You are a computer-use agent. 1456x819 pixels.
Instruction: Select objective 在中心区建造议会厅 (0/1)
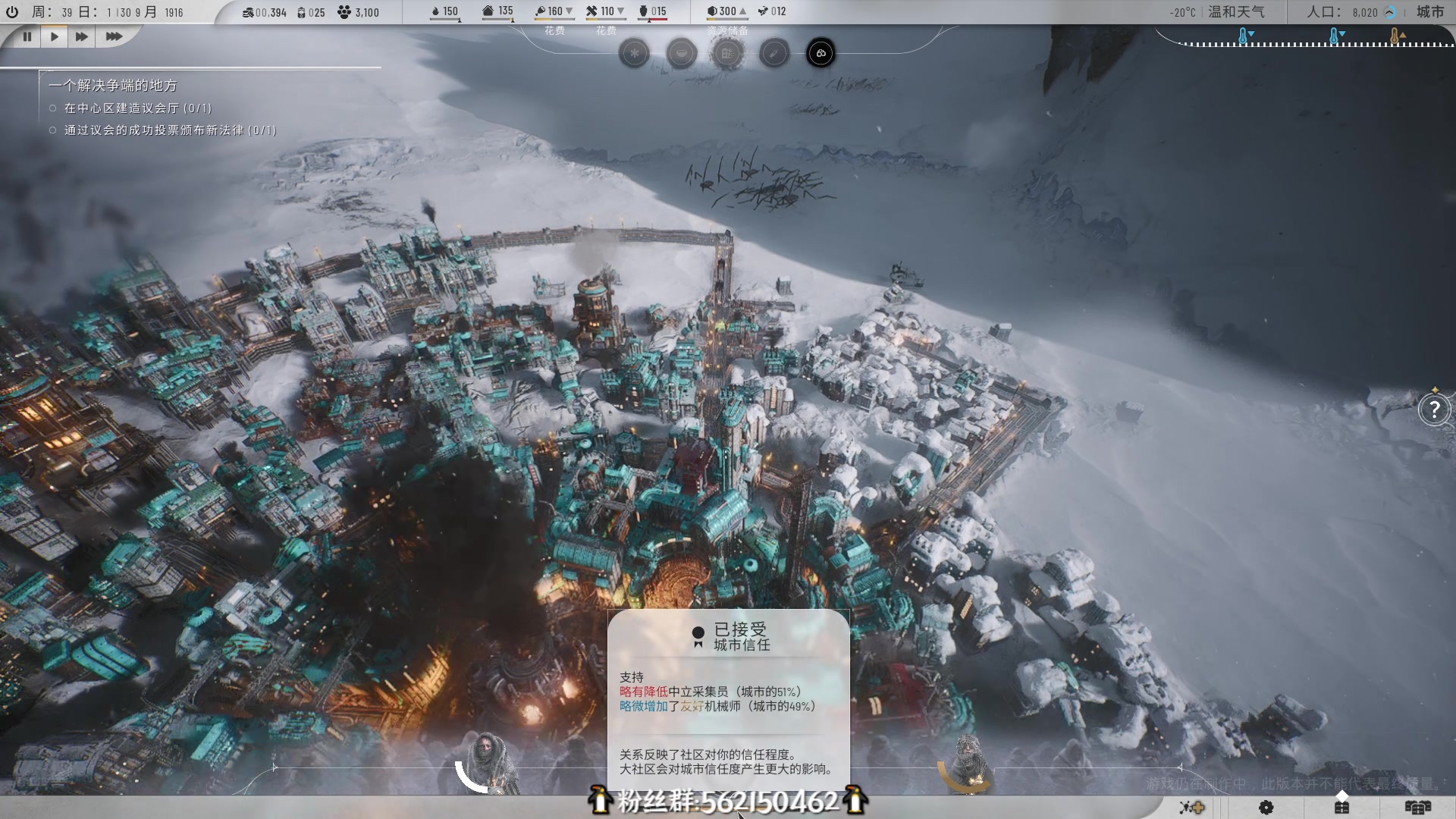pos(137,108)
